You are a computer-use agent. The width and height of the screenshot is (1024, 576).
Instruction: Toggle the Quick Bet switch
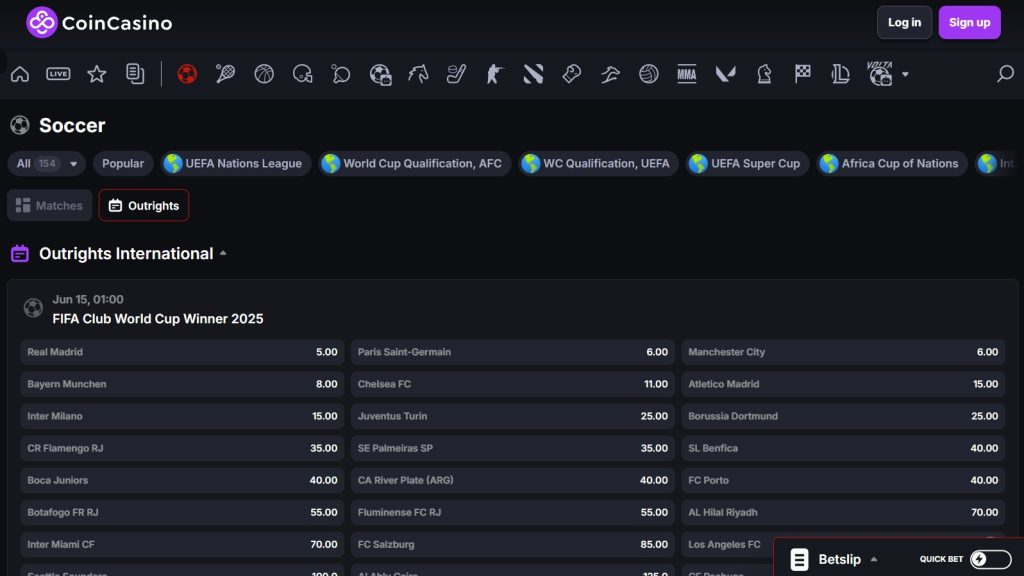[x=990, y=559]
